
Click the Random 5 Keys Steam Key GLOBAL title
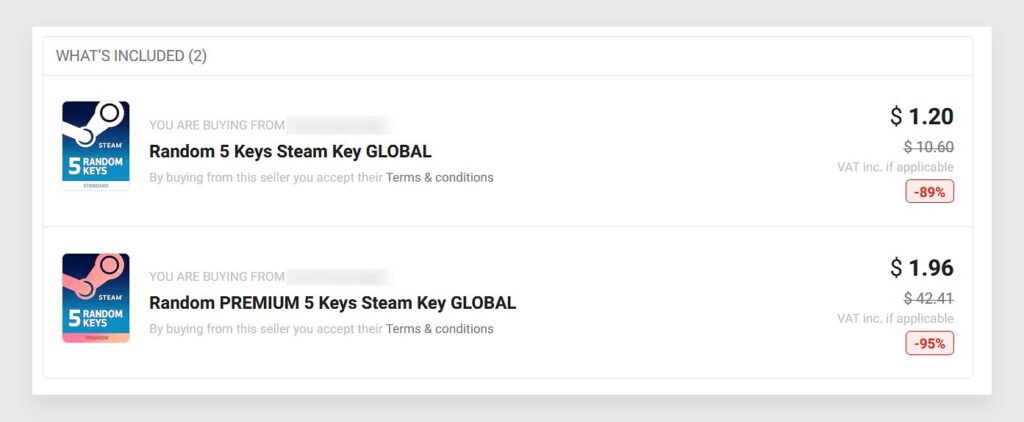[x=290, y=152]
